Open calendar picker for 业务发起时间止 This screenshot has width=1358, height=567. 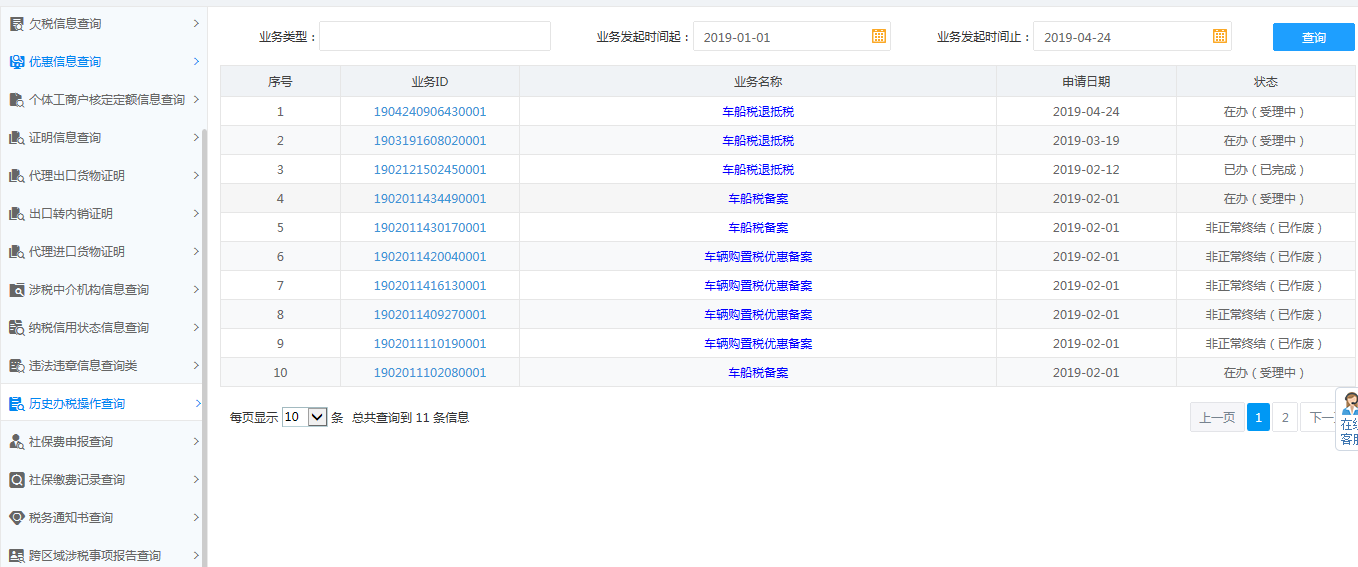pos(1219,36)
